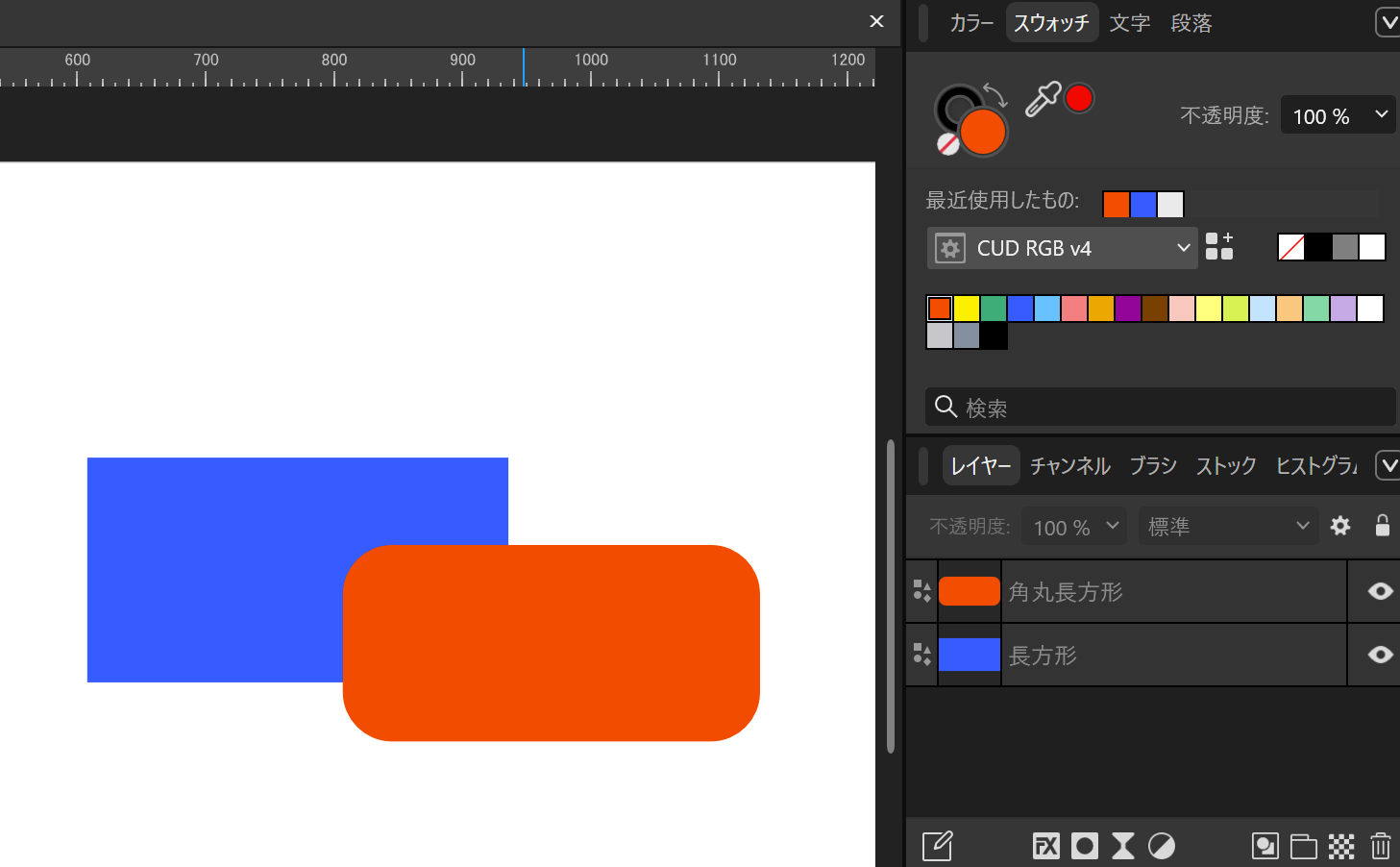Select recent orange color swatch
The width and height of the screenshot is (1400, 867).
(x=1117, y=205)
